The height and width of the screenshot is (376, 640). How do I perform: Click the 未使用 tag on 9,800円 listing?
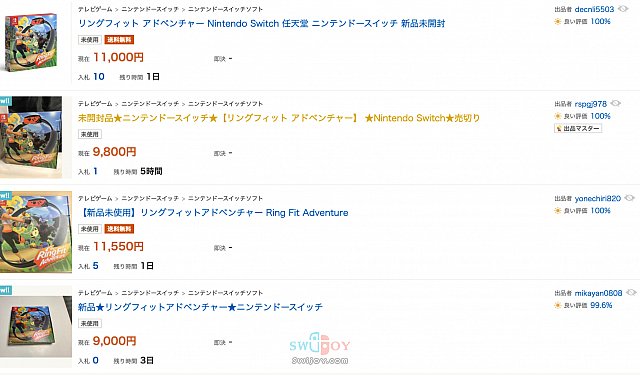[x=90, y=134]
